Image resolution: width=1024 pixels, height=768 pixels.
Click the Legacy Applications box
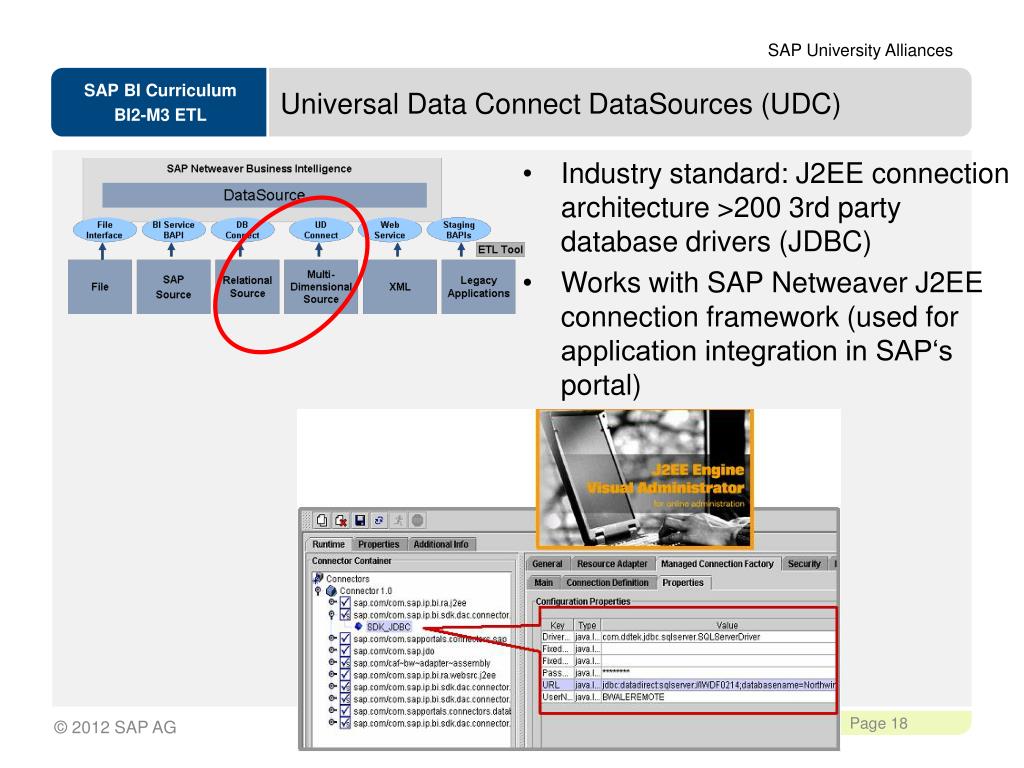pos(479,287)
